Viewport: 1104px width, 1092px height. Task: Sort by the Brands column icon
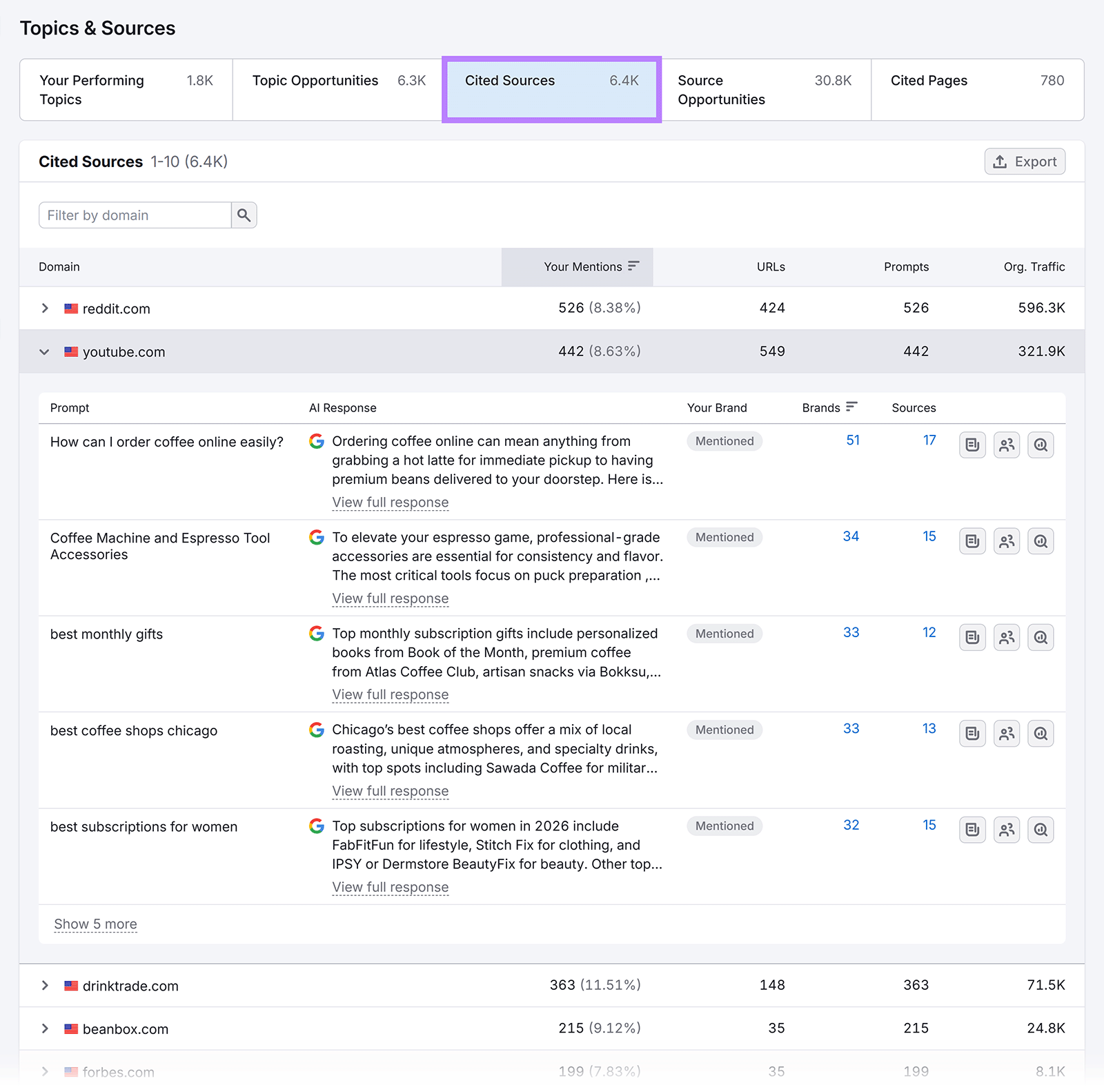[x=851, y=407]
